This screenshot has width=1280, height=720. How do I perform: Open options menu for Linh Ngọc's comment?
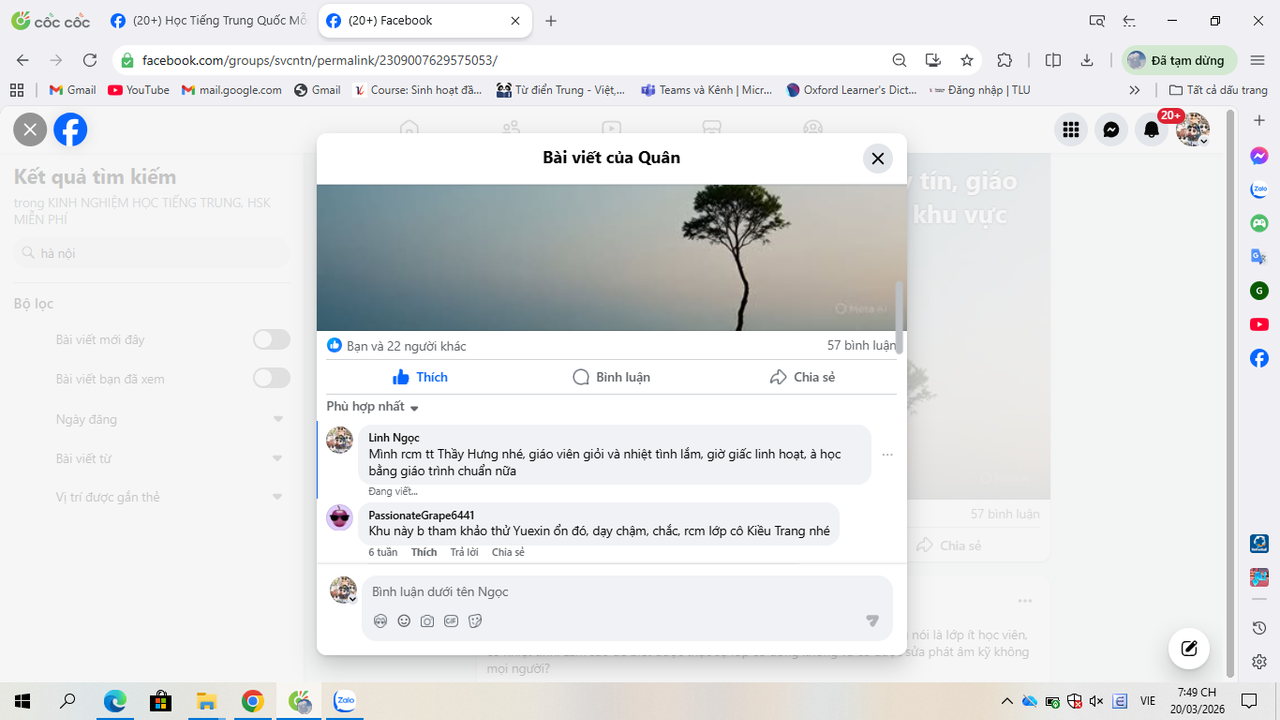tap(887, 455)
